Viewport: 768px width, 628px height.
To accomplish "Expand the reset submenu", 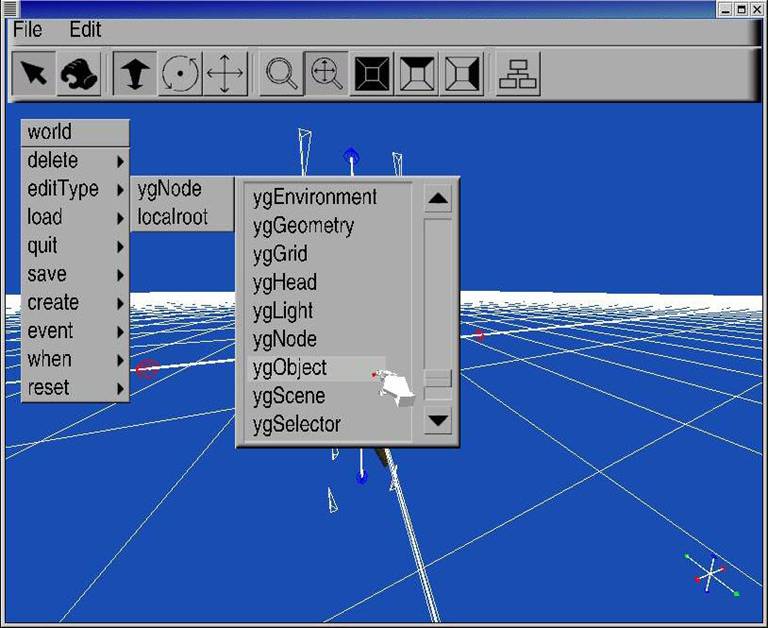I will [x=75, y=388].
